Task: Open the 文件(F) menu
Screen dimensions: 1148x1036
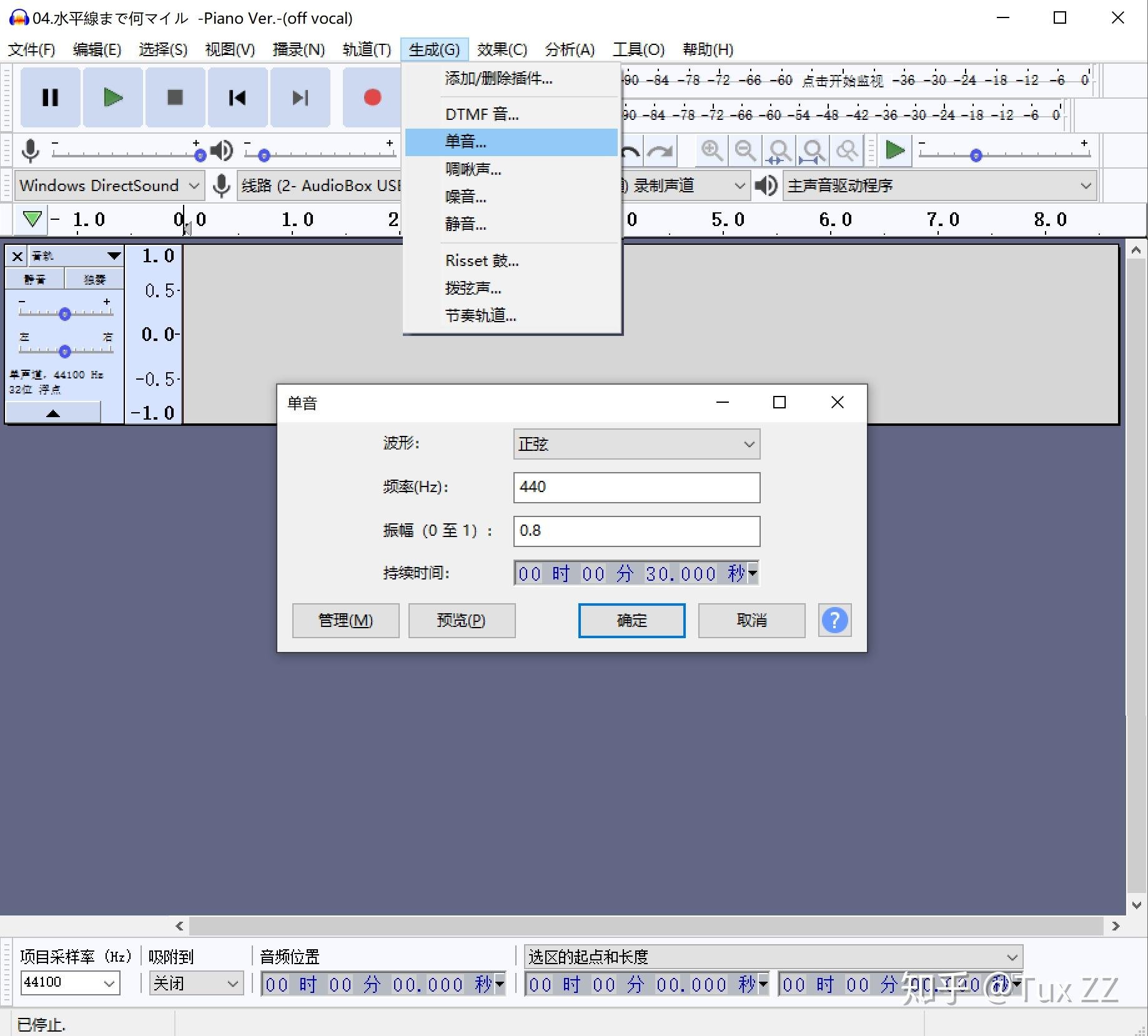Action: pyautogui.click(x=31, y=49)
